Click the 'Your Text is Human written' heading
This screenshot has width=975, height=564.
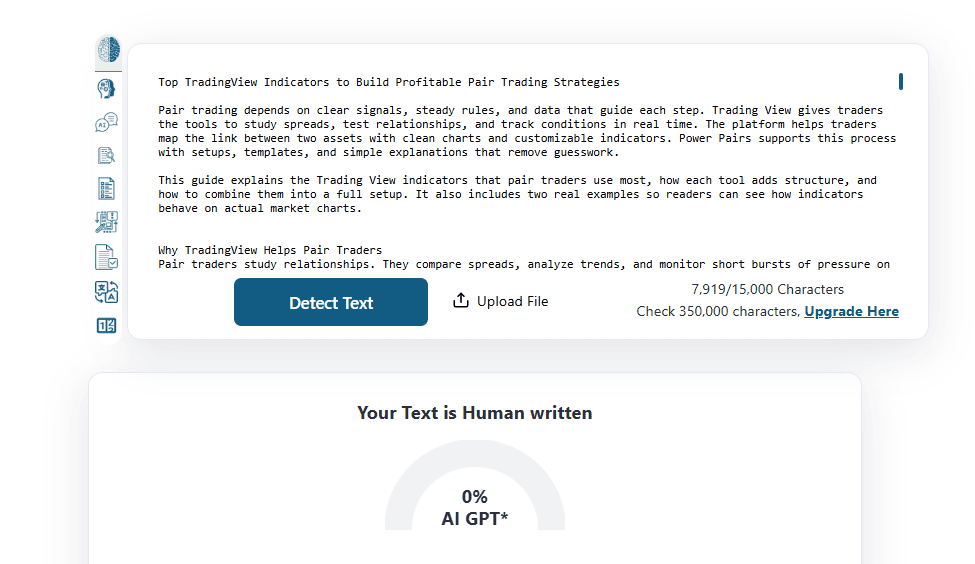click(x=475, y=413)
